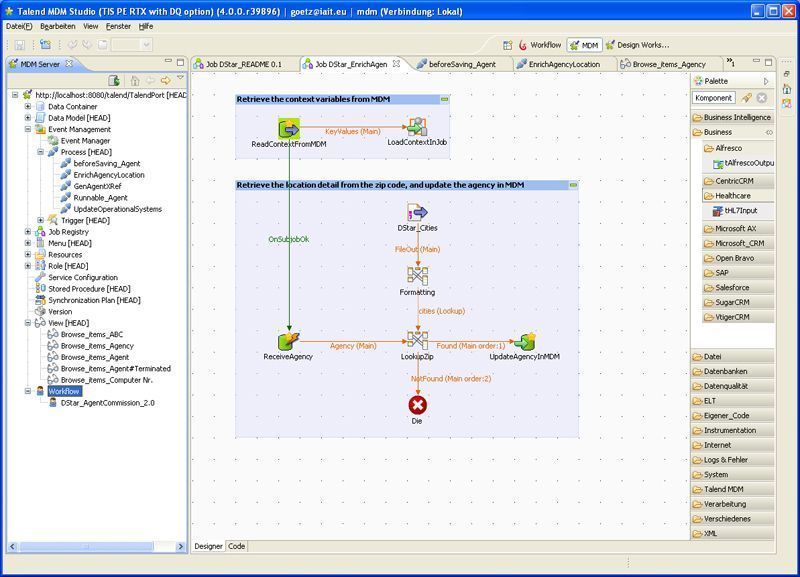
Task: Open the Hilfe menu
Action: pyautogui.click(x=146, y=26)
